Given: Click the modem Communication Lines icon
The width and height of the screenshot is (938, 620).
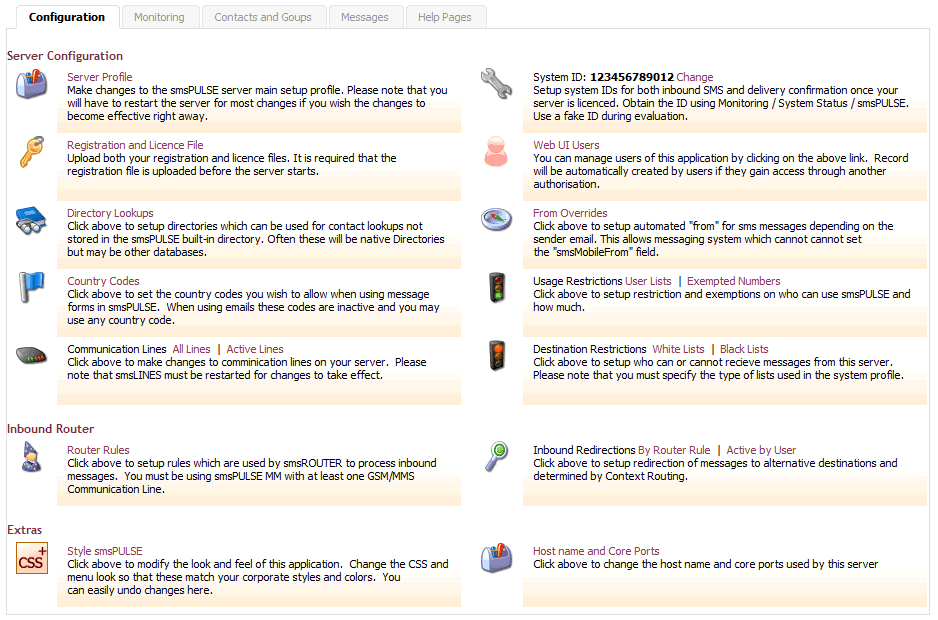Looking at the screenshot, I should pos(31,355).
